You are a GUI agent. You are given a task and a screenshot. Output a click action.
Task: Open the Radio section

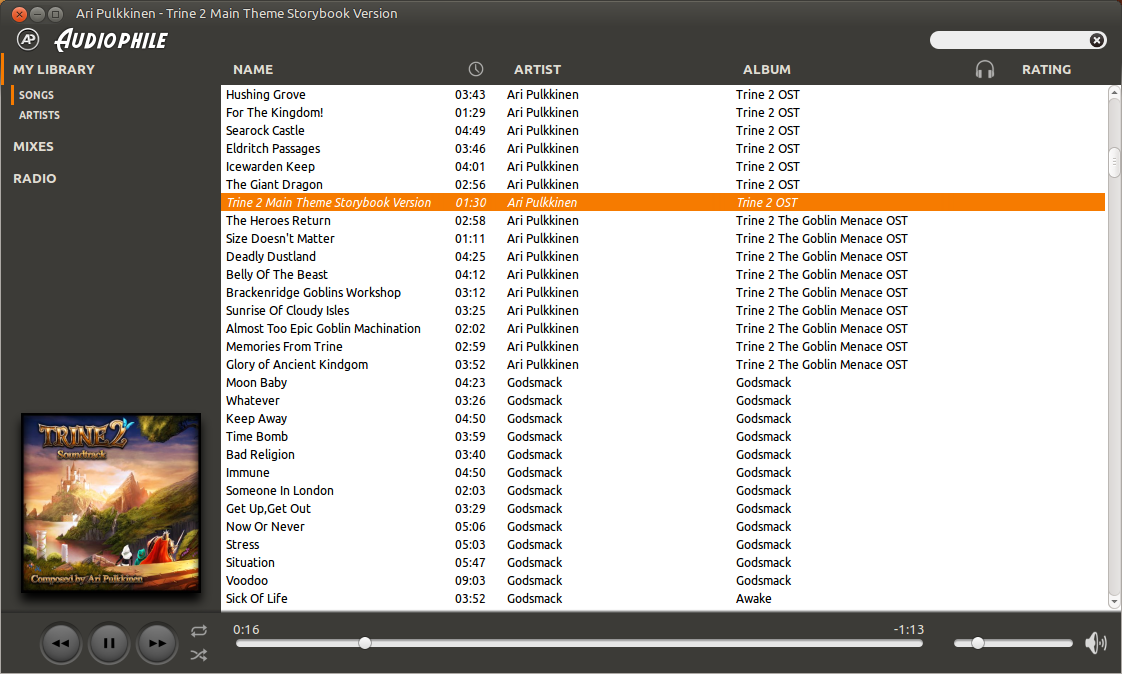(34, 179)
